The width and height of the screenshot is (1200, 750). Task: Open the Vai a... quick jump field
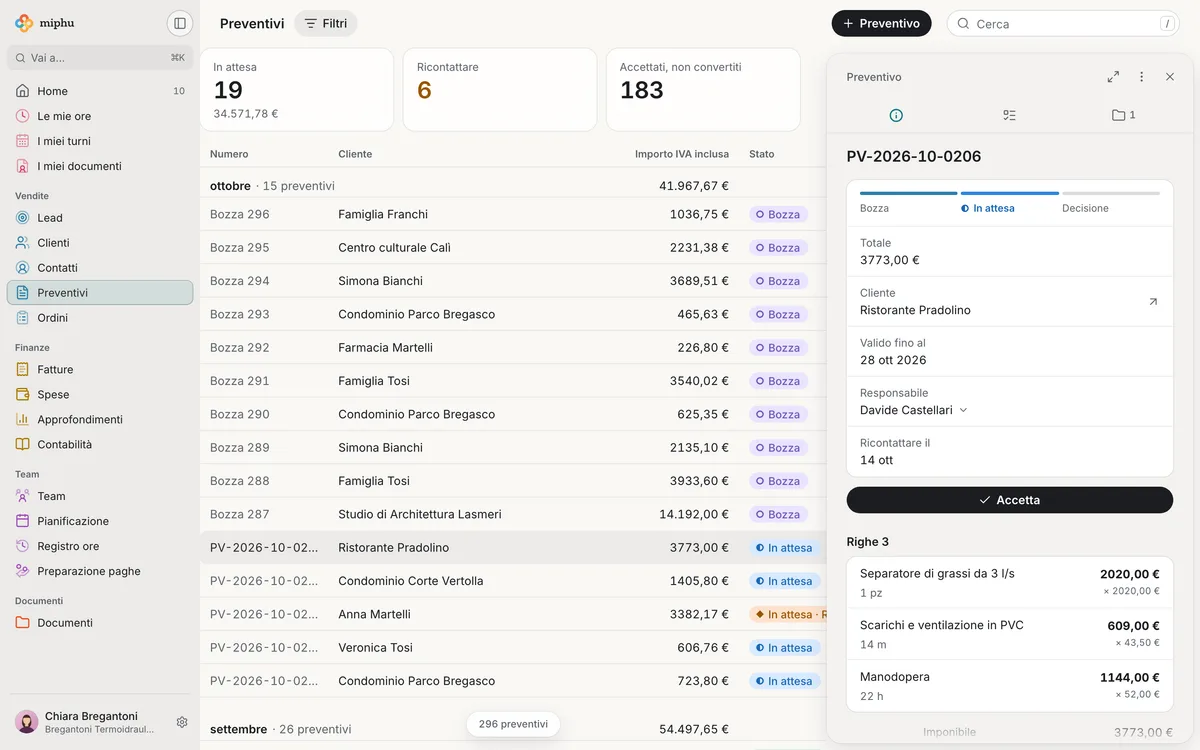pos(100,57)
